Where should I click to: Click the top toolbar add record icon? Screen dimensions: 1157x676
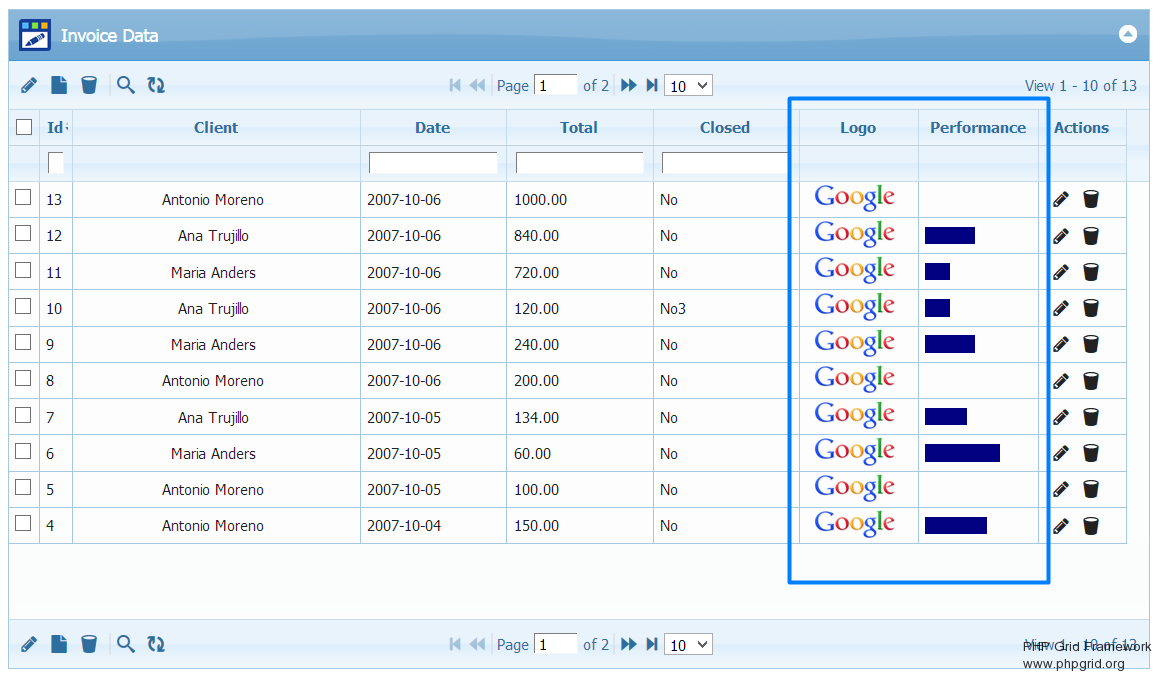pyautogui.click(x=59, y=85)
